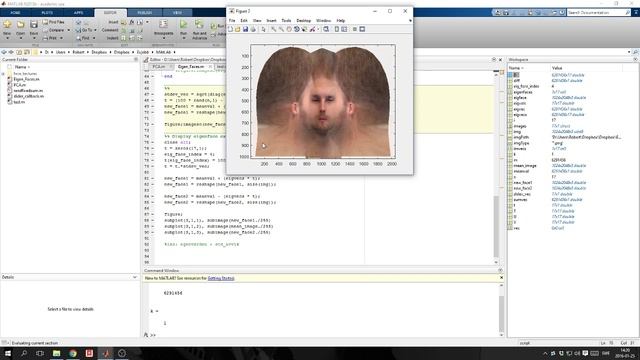The height and width of the screenshot is (360, 640).
Task: Click Print Figure icon in Figure toolbar
Action: coord(253,29)
